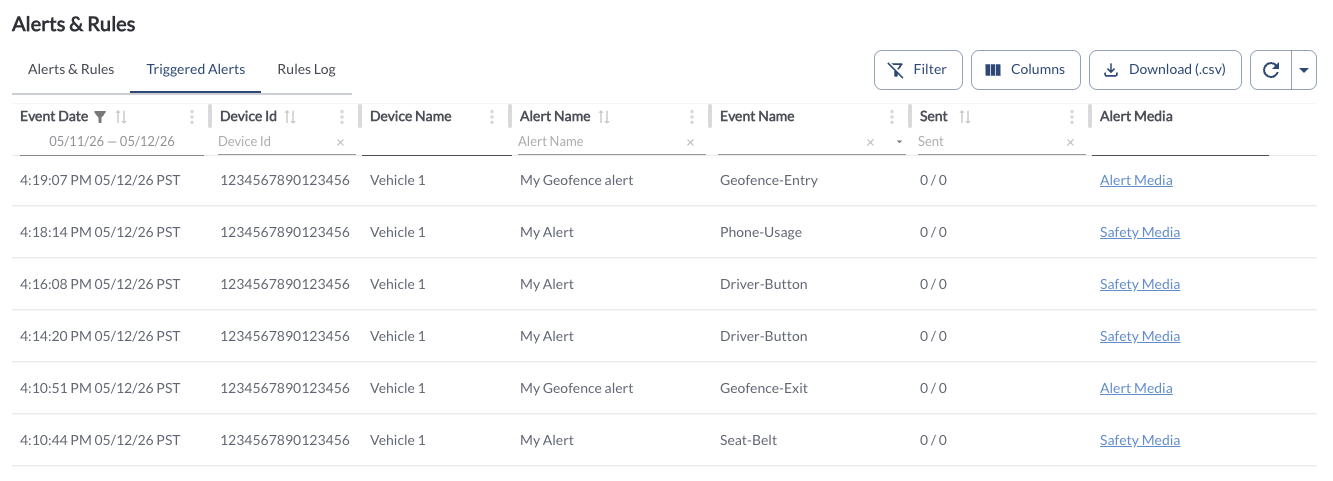The height and width of the screenshot is (481, 1333).
Task: Open the Columns chooser
Action: (1026, 70)
